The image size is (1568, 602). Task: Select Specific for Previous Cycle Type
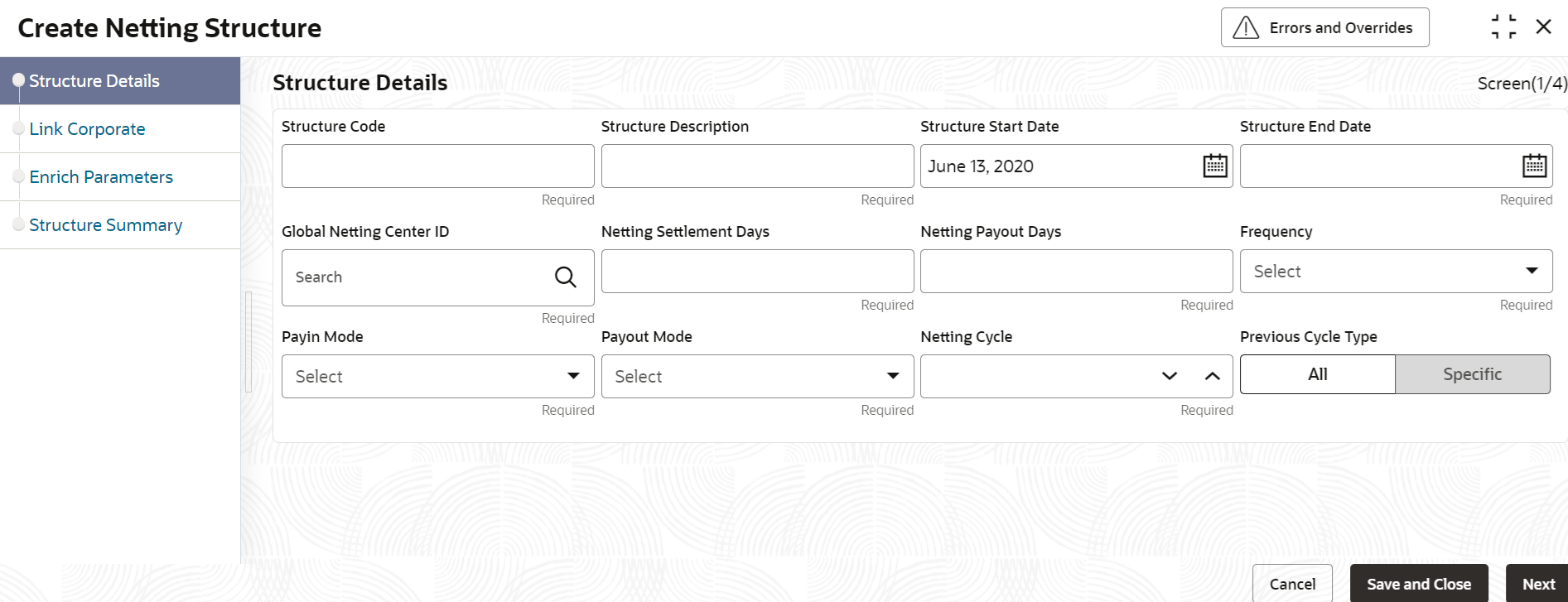1472,374
